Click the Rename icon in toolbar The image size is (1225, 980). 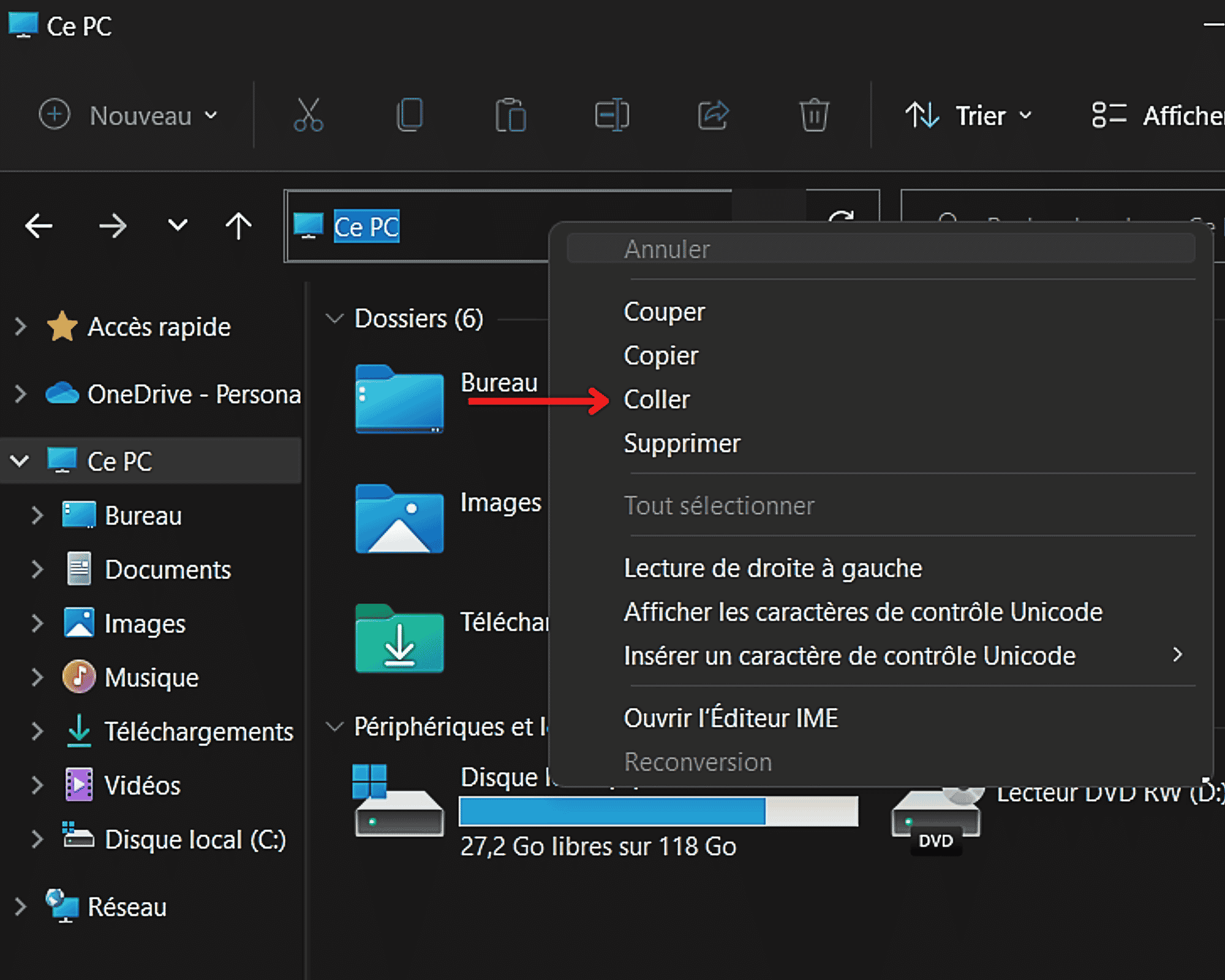pos(612,115)
